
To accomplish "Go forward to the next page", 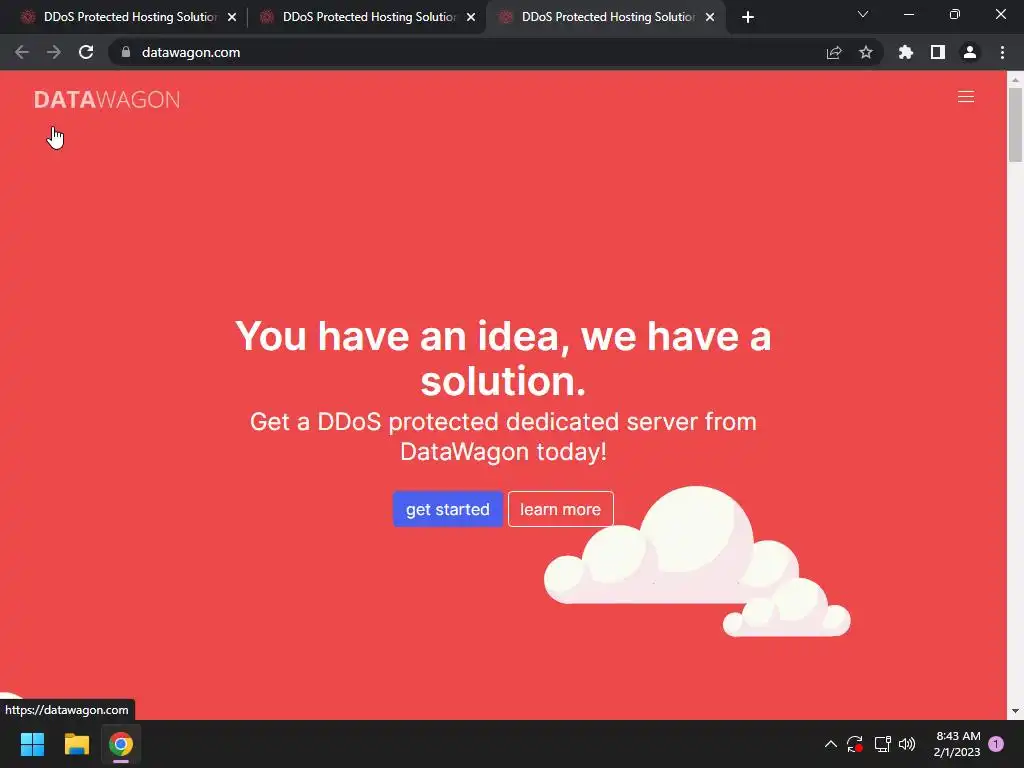I will tap(54, 52).
